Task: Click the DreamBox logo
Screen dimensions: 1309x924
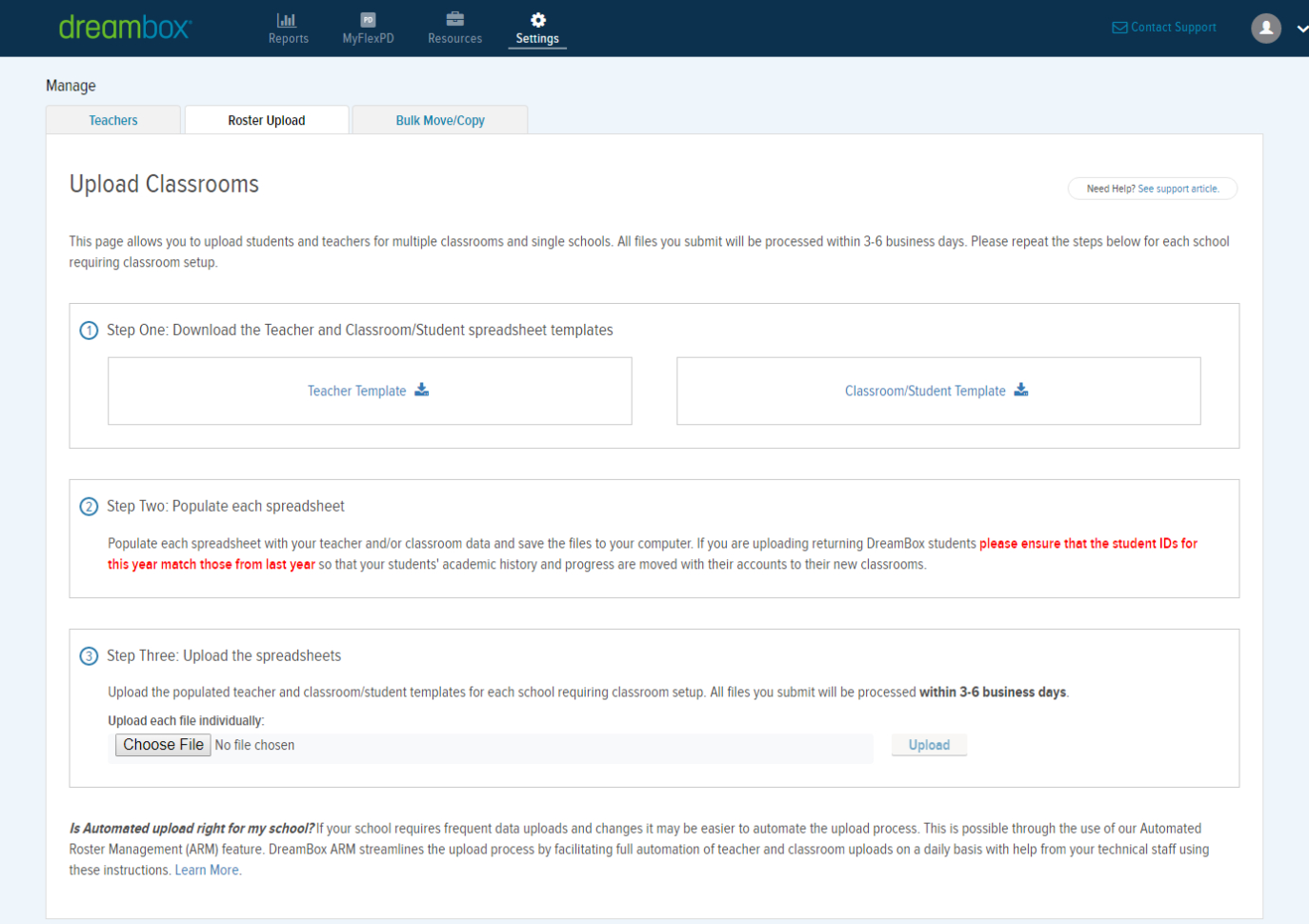Action: coord(125,28)
